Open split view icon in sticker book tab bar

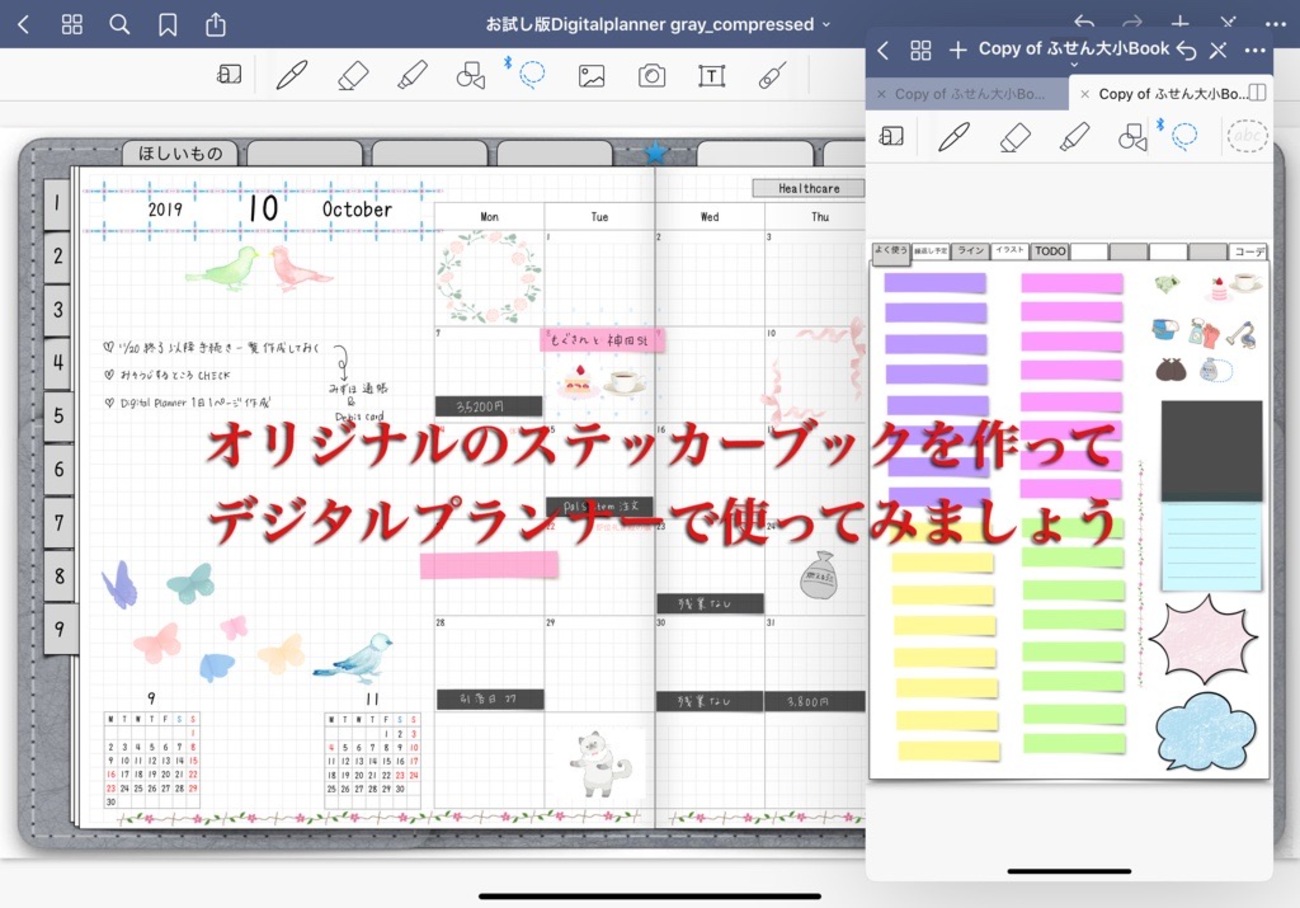coord(1258,93)
